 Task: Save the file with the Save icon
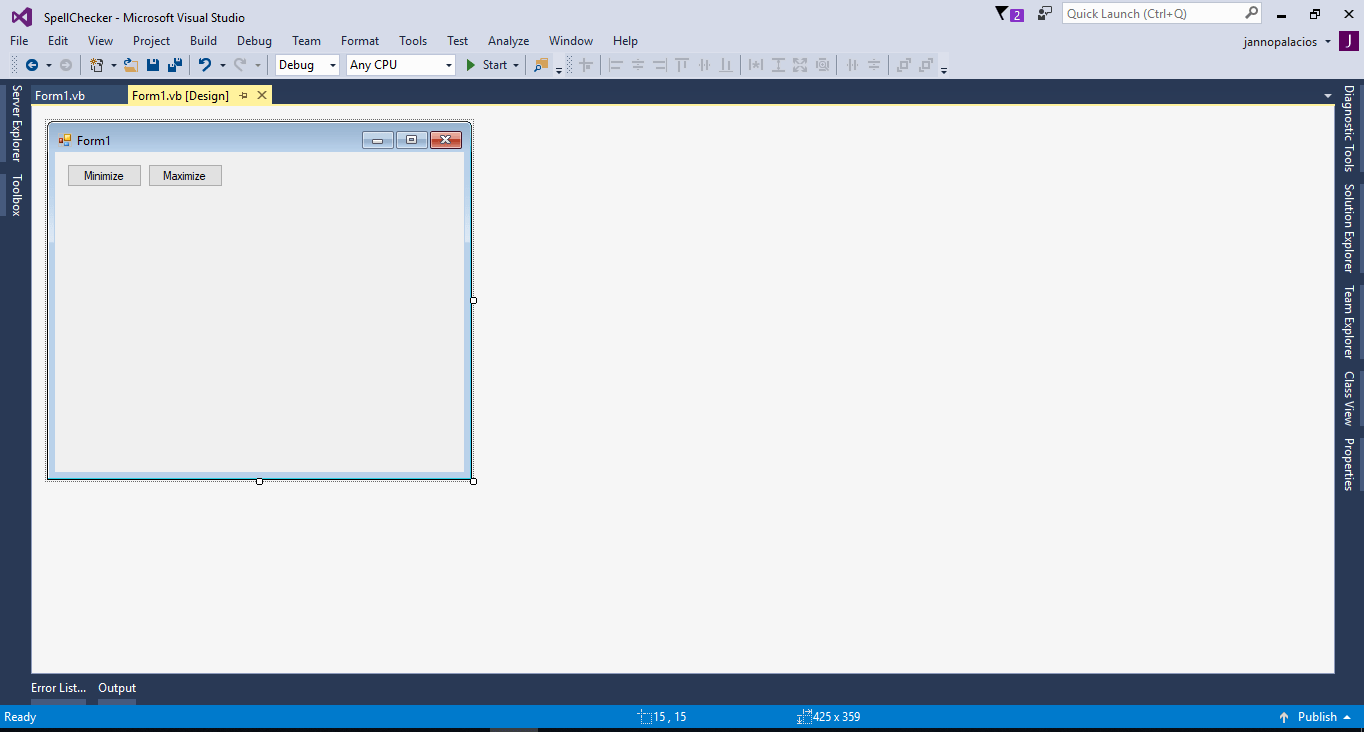tap(153, 65)
